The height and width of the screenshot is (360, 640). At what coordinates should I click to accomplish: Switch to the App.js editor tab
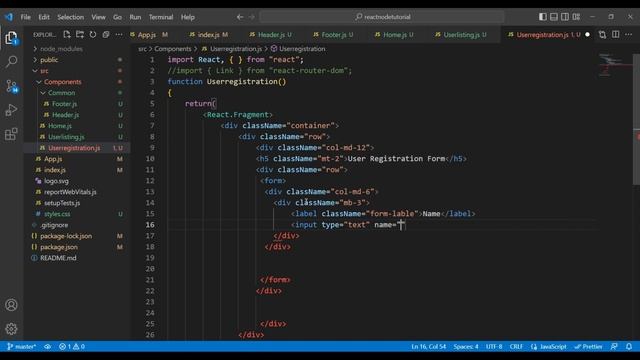tap(149, 35)
